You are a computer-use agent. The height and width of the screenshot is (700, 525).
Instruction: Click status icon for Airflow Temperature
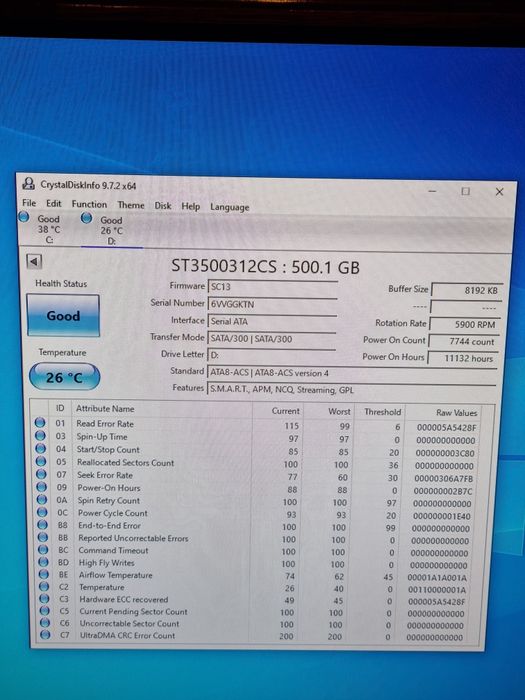pos(44,574)
